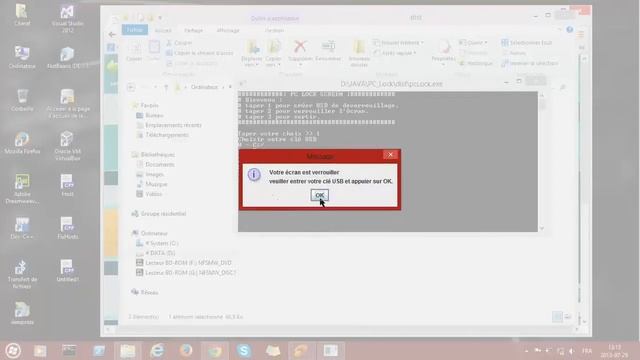Switch to the Accueil ribbon tab
The width and height of the screenshot is (640, 360).
coord(163,30)
